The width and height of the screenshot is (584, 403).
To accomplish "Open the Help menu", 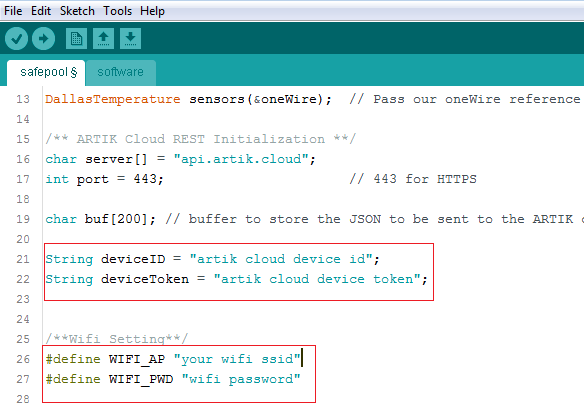I will pos(152,11).
